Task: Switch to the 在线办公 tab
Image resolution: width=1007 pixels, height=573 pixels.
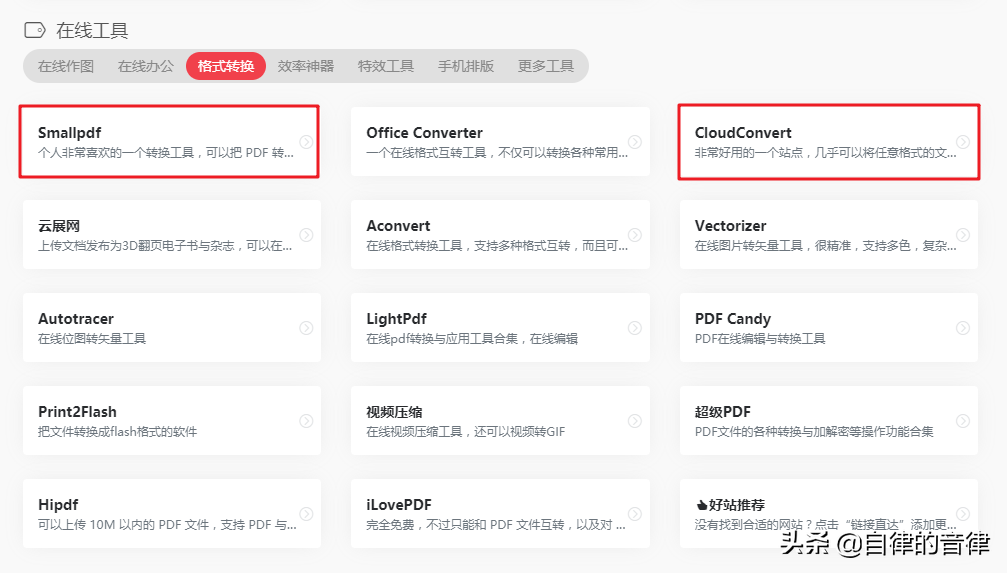Action: click(146, 66)
